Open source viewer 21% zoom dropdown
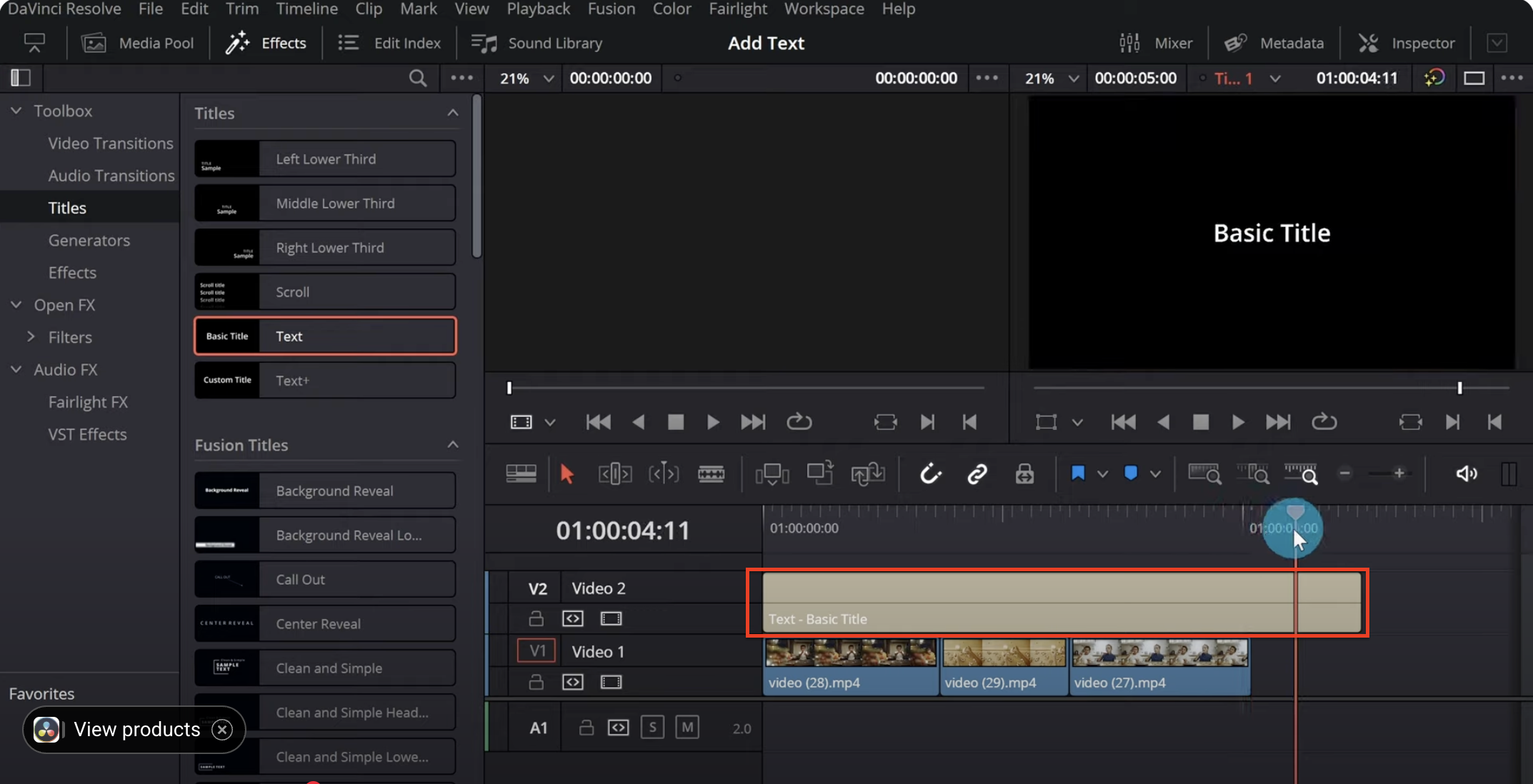 pyautogui.click(x=549, y=79)
